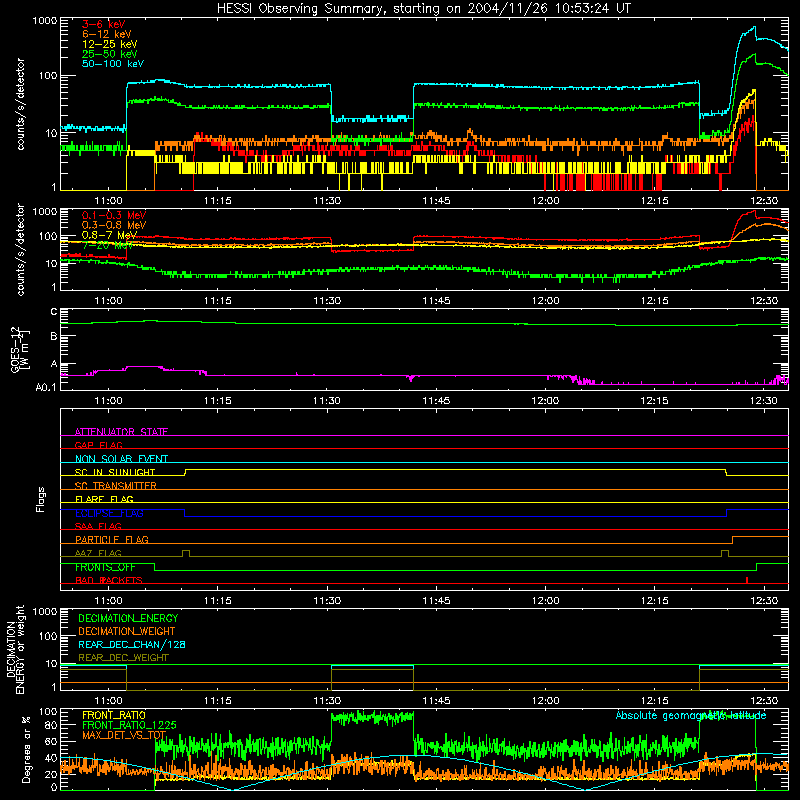The width and height of the screenshot is (800, 800).
Task: Select the NON_SOLAR_EVENT flag label
Action: (x=121, y=459)
